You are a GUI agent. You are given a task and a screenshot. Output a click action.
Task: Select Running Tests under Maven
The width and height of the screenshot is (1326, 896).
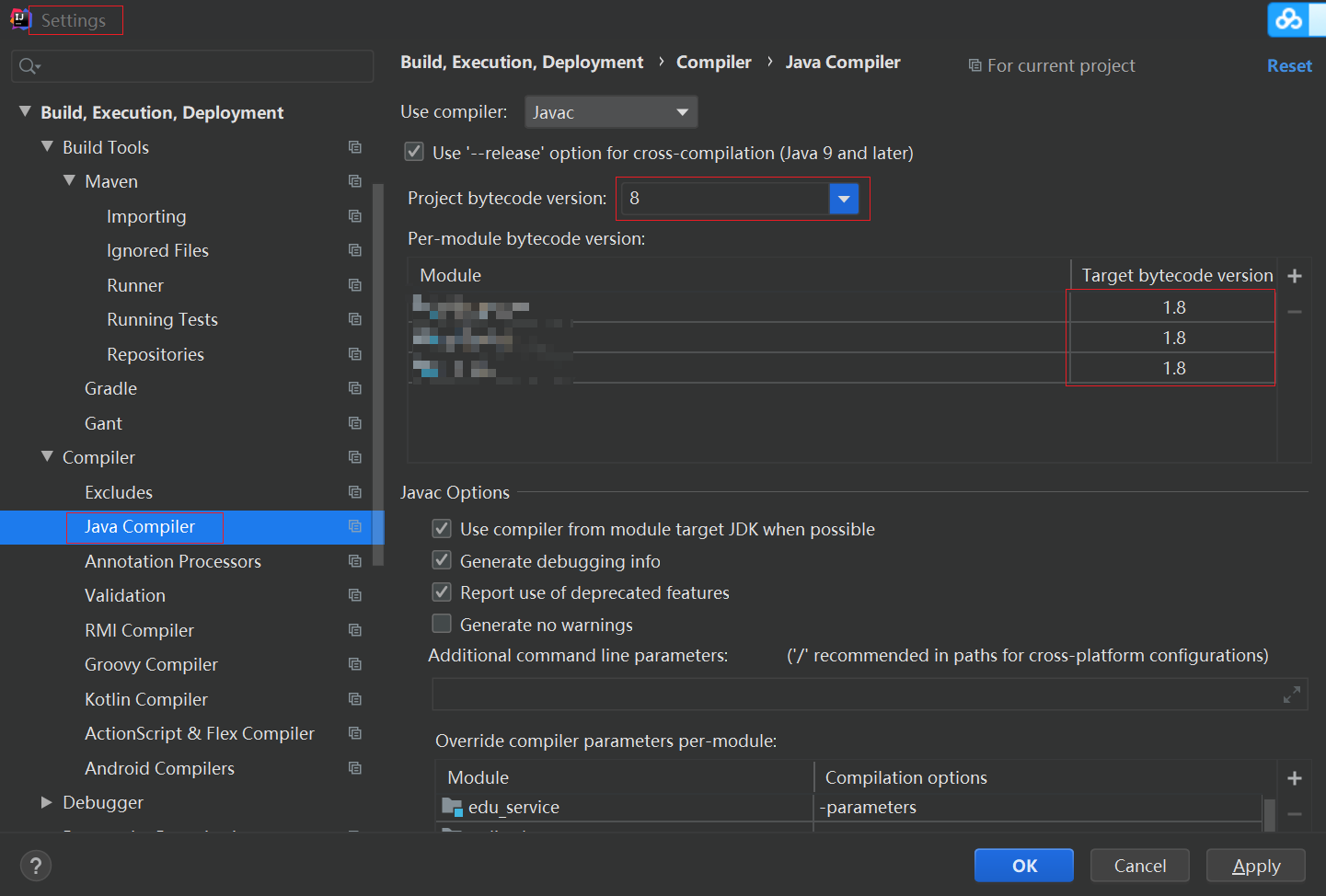(162, 319)
